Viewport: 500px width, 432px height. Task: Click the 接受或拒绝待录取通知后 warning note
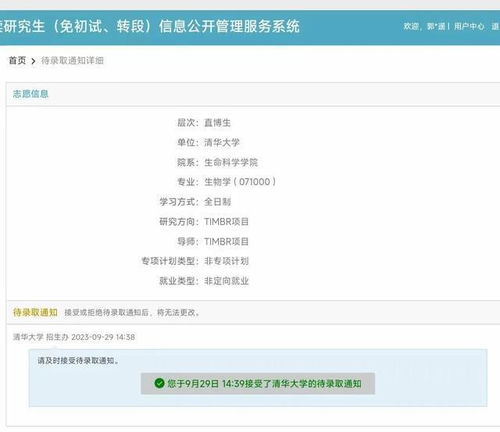click(x=132, y=312)
